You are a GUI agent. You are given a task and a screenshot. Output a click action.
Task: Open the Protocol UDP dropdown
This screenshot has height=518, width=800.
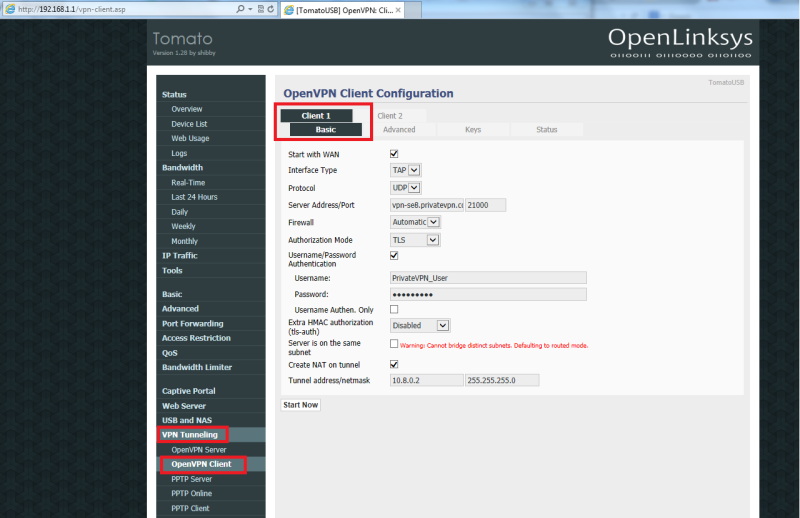406,188
